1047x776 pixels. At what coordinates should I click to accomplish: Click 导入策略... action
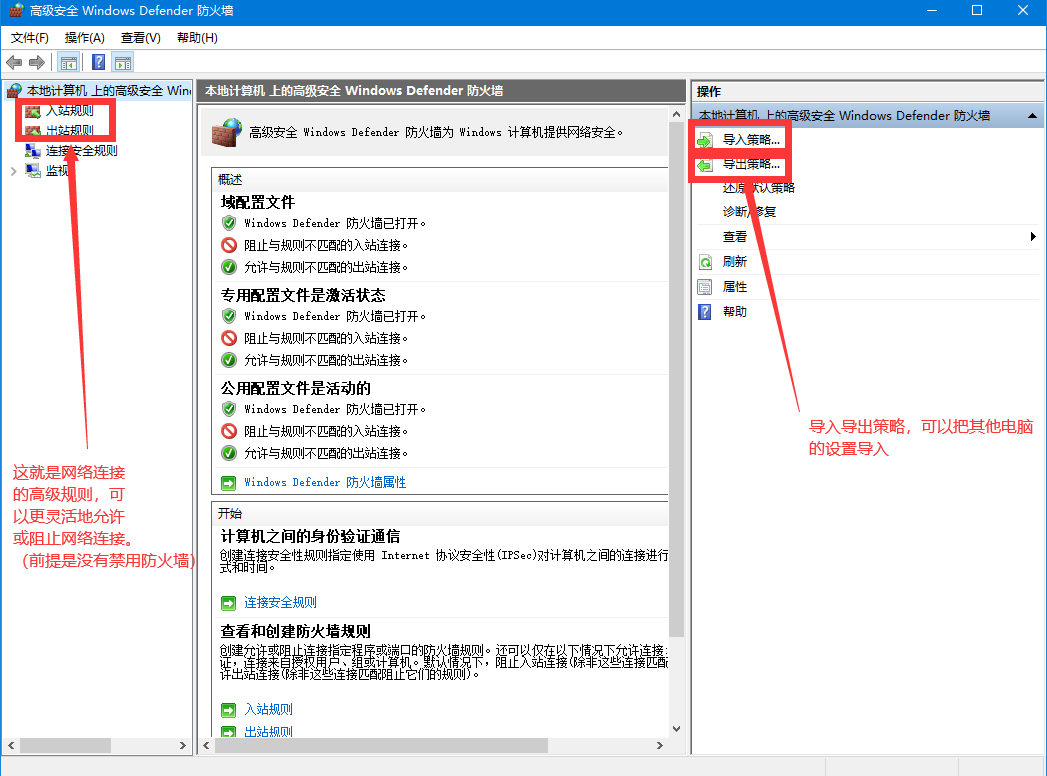[x=751, y=140]
